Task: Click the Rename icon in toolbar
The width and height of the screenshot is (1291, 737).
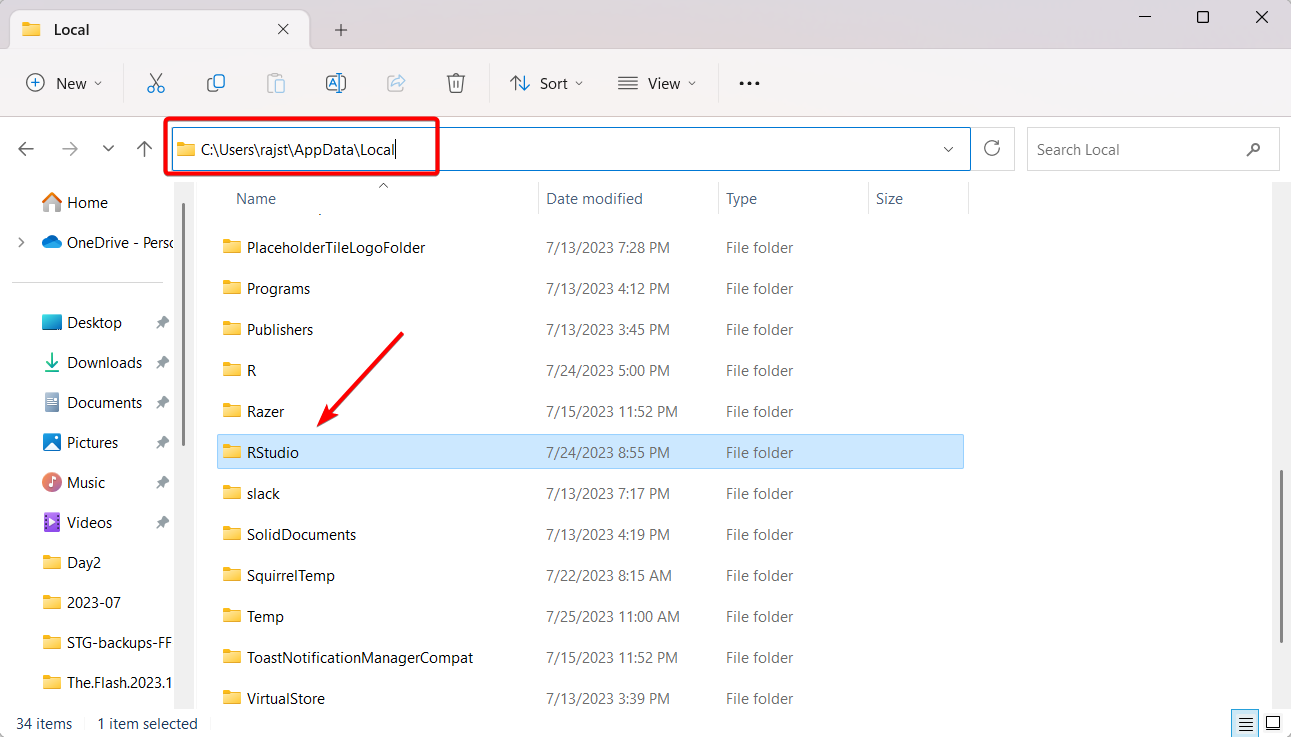Action: point(336,83)
